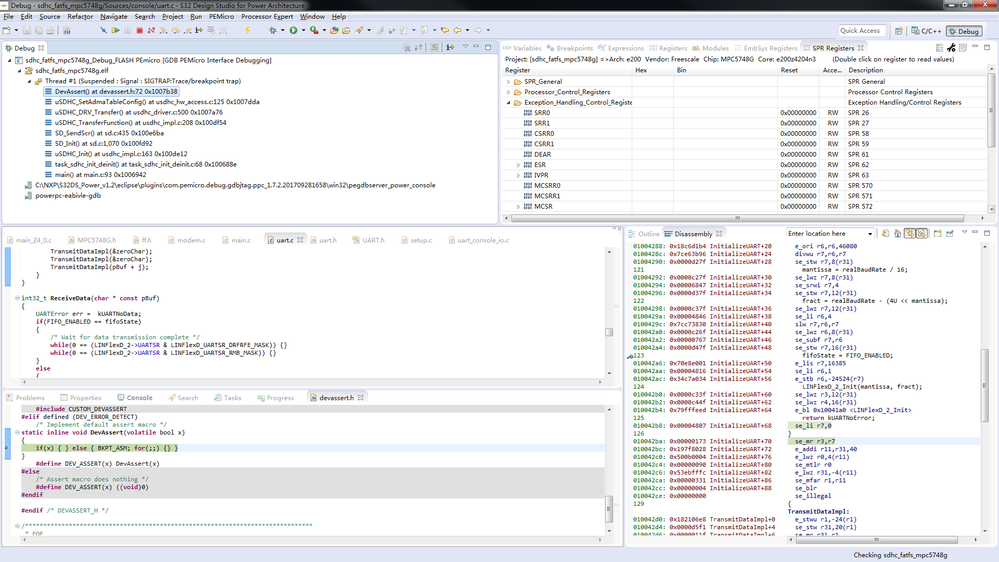This screenshot has height=562, width=999.
Task: Collapse Thread #1 in the Debug tree
Action: [29, 82]
